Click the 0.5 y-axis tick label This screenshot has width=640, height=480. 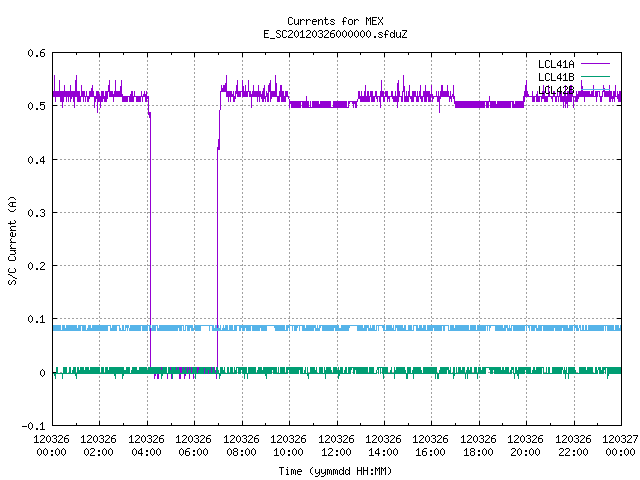coord(36,106)
